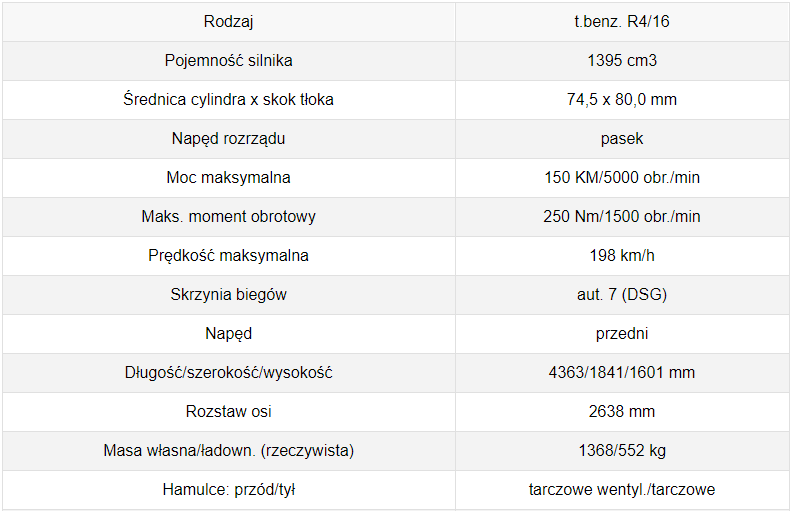The width and height of the screenshot is (790, 511).
Task: Select the 1395 cm3 value
Action: pyautogui.click(x=622, y=60)
